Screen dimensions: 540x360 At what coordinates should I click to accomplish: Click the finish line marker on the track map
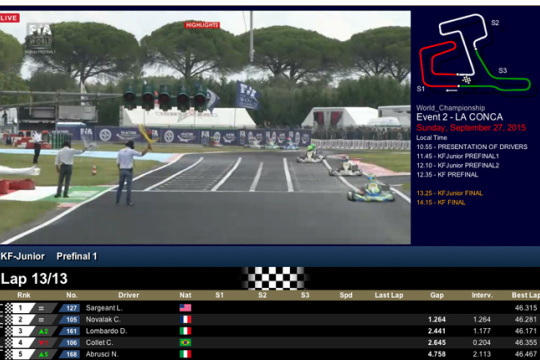467,80
